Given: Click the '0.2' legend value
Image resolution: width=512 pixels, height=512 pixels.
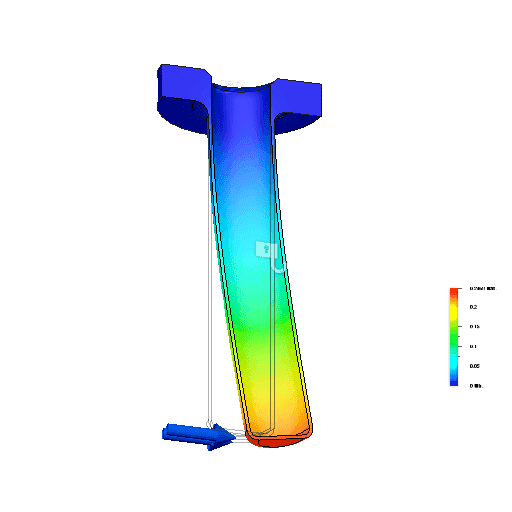Looking at the screenshot, I should 473,307.
